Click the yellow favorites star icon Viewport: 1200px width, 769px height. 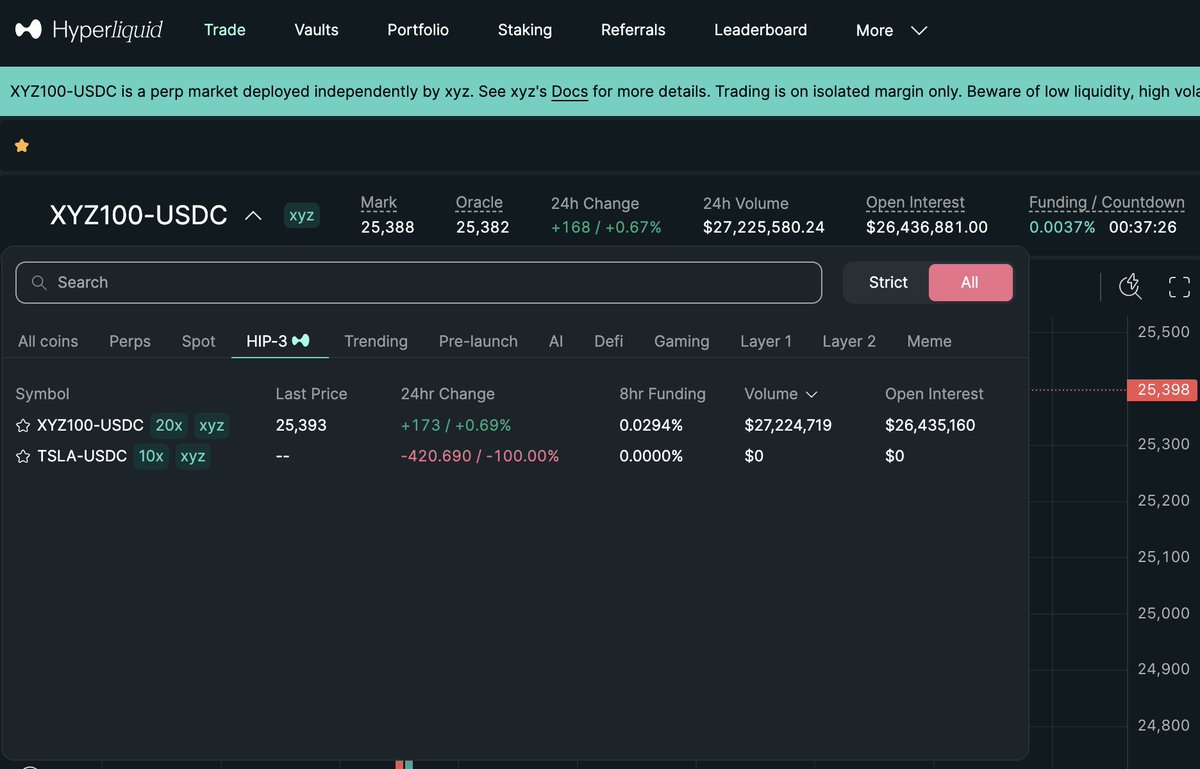coord(22,146)
